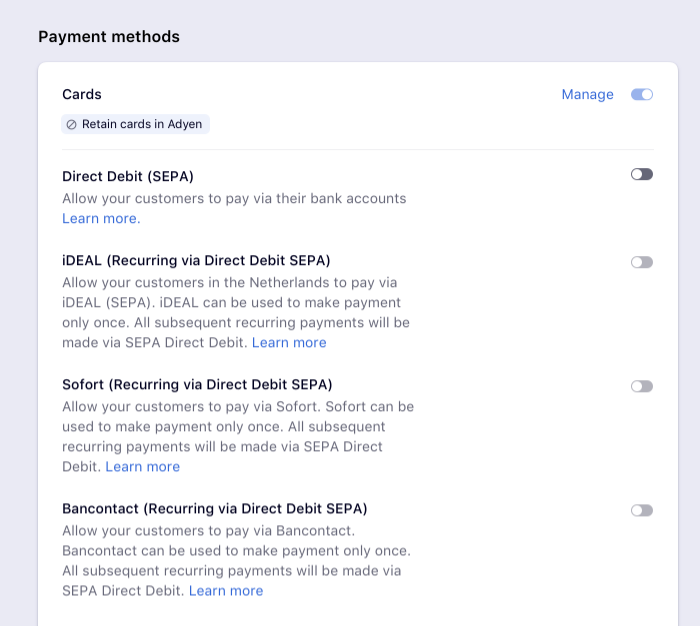The height and width of the screenshot is (626, 700).
Task: Follow the Learn more link for iDEAL
Action: click(289, 342)
